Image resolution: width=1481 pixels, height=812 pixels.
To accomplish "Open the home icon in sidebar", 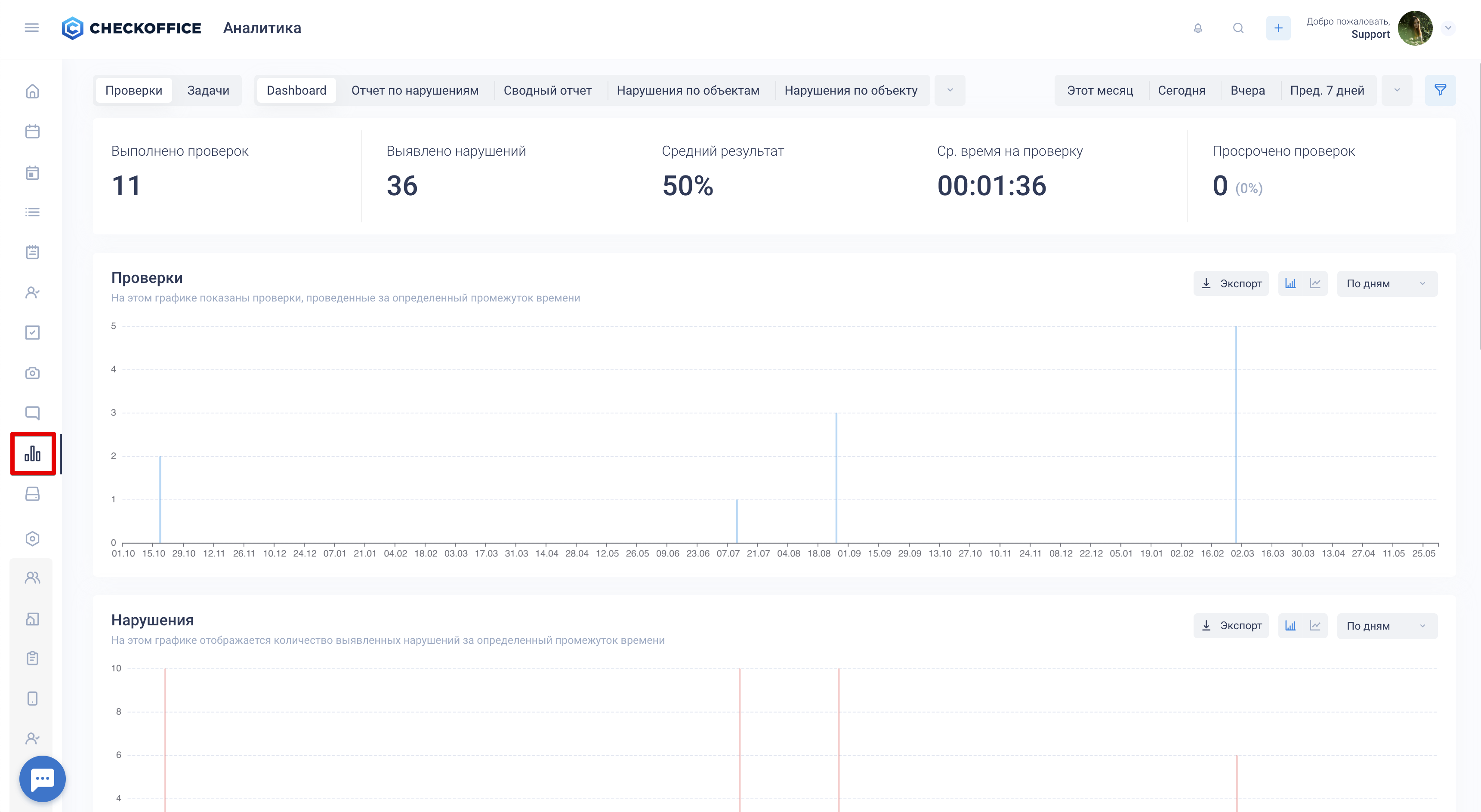I will 32,91.
